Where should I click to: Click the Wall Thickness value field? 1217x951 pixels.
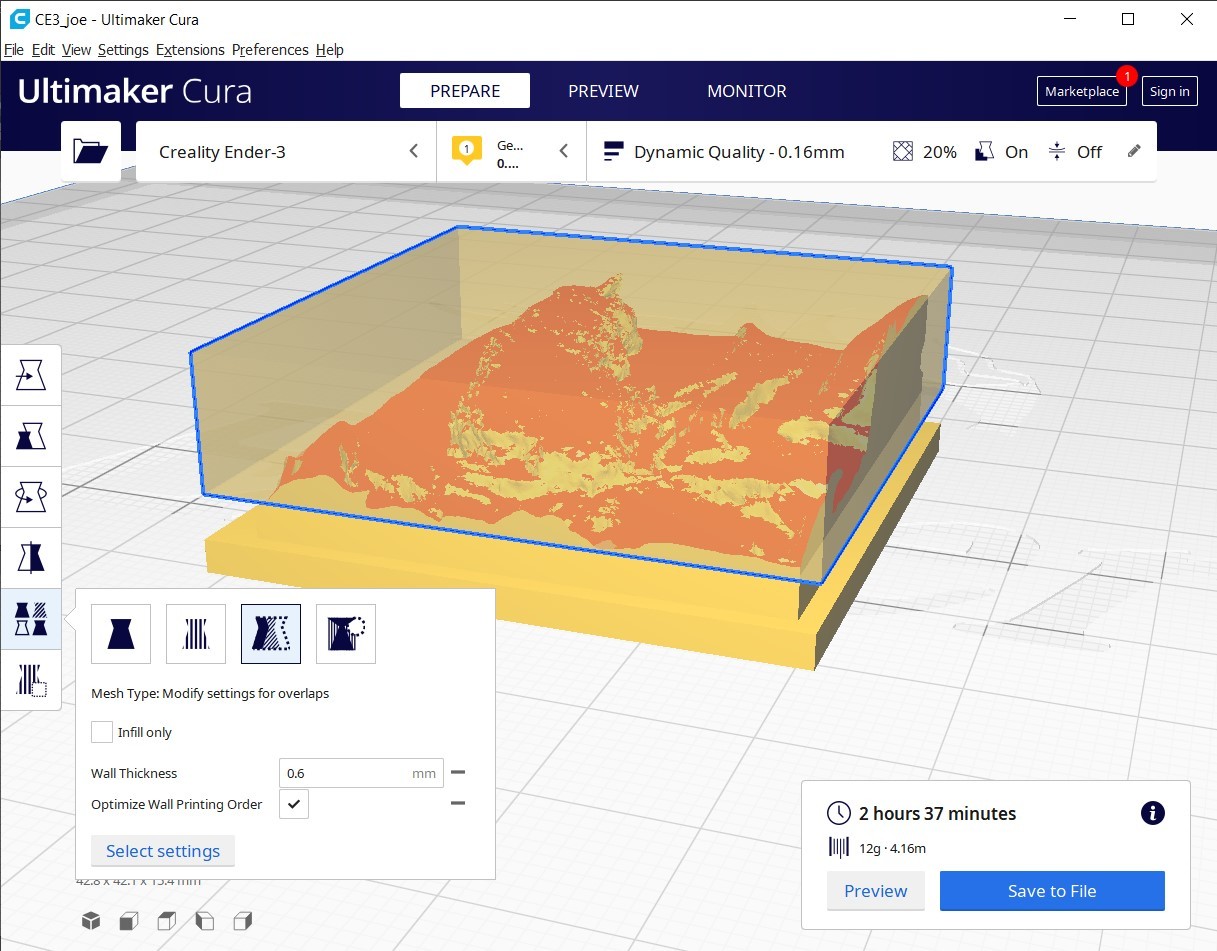(361, 773)
